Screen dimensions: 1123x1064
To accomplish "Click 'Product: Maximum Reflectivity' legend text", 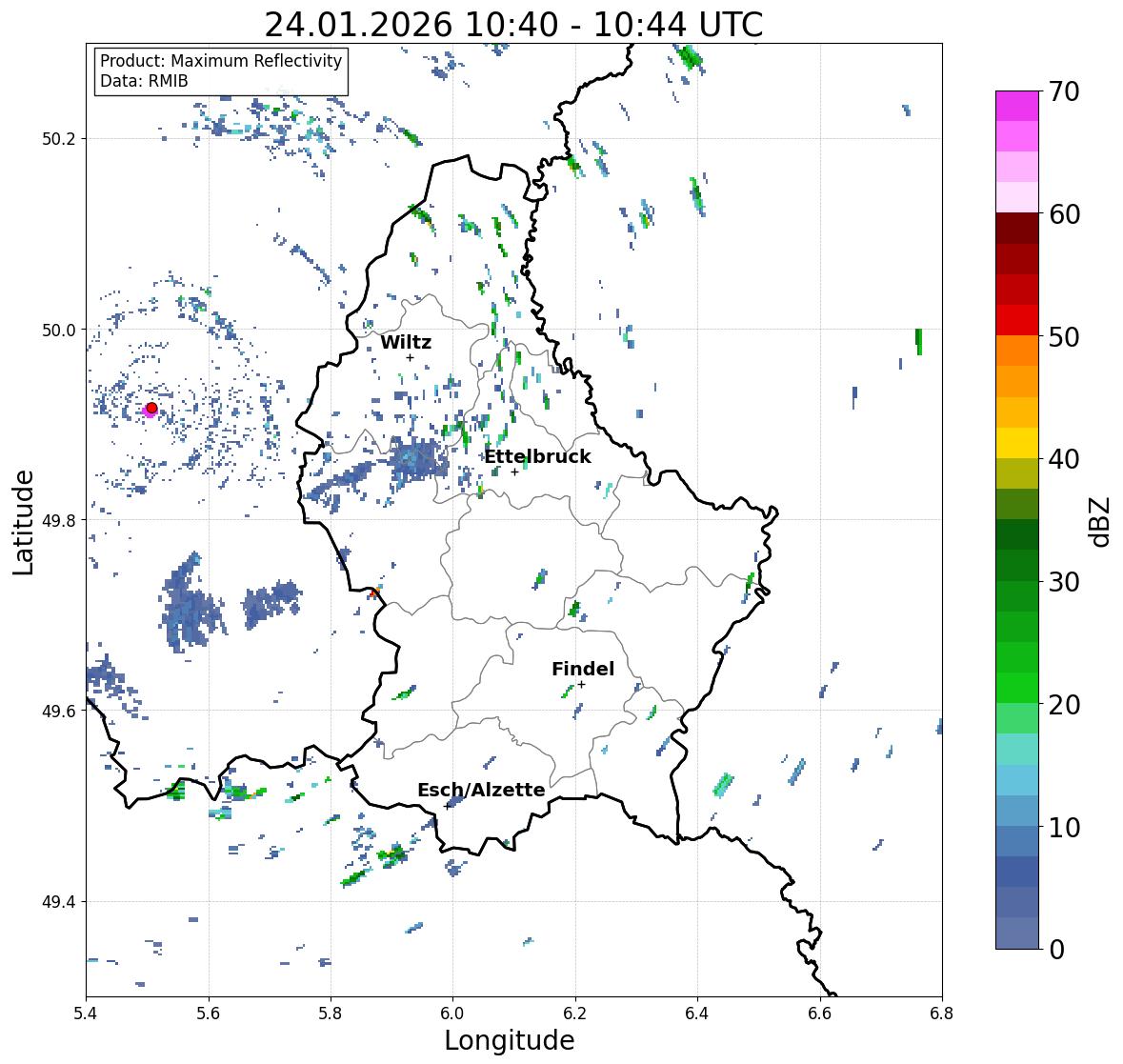I will tap(221, 61).
